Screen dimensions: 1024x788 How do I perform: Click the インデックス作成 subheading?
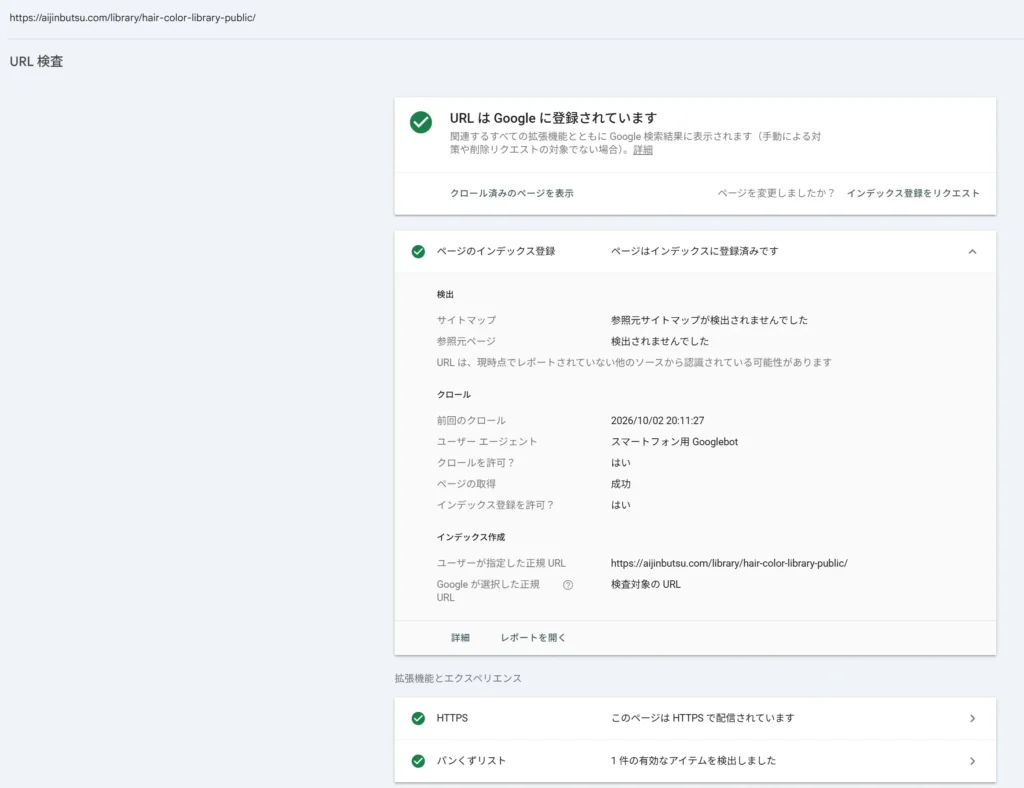coord(470,537)
